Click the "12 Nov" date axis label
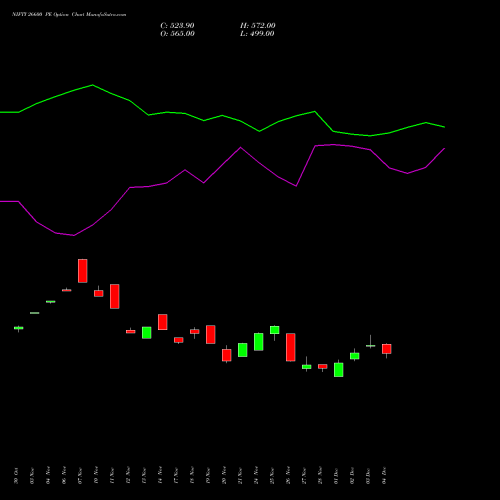 coord(128,476)
